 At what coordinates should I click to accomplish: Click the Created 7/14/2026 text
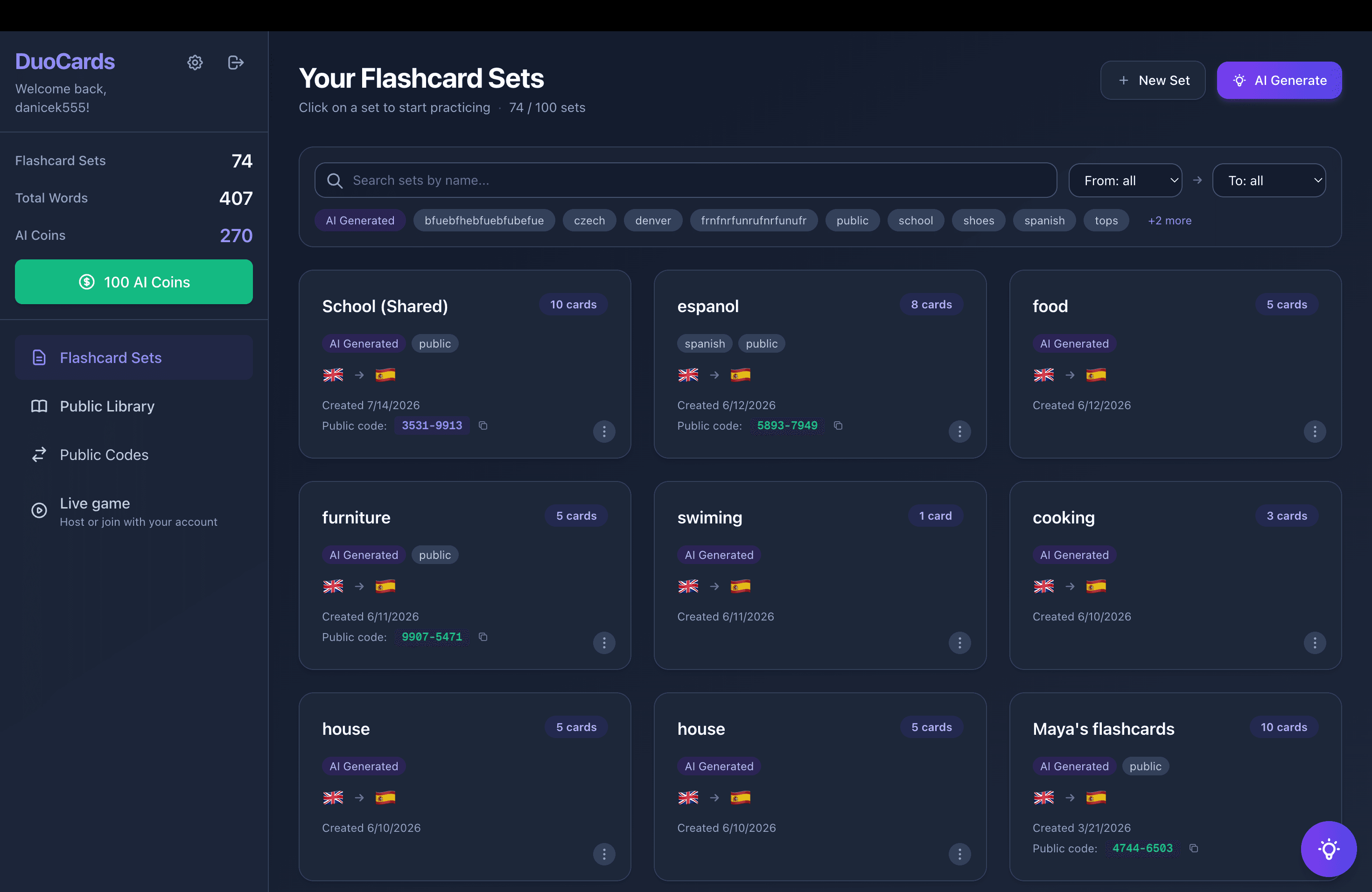point(371,405)
